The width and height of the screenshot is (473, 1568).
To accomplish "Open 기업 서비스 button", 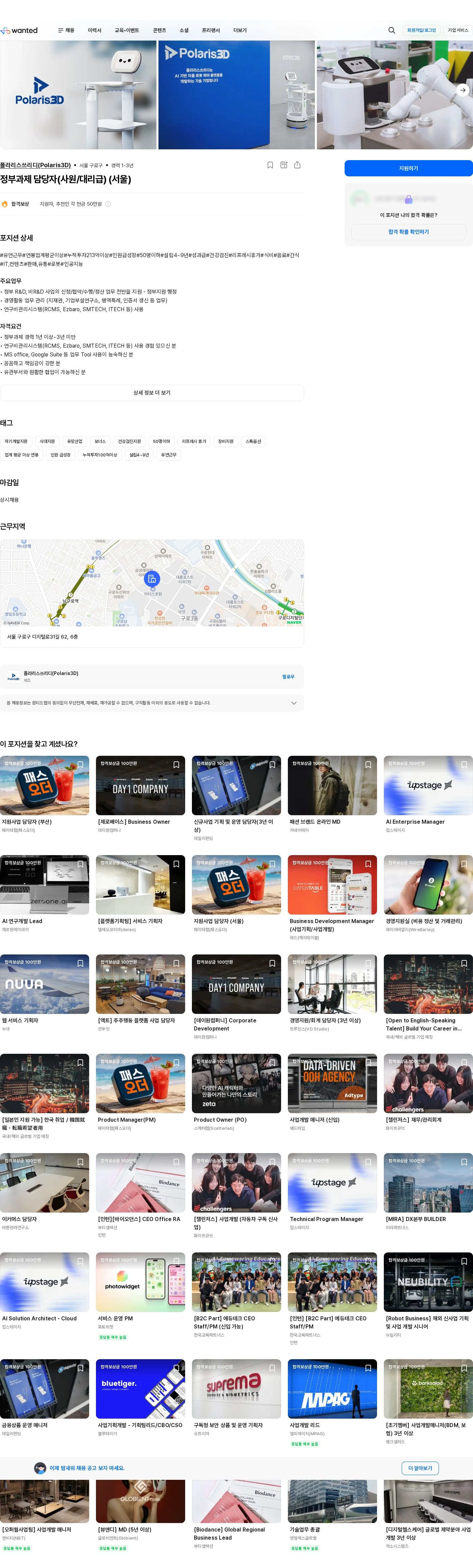I will tap(458, 30).
